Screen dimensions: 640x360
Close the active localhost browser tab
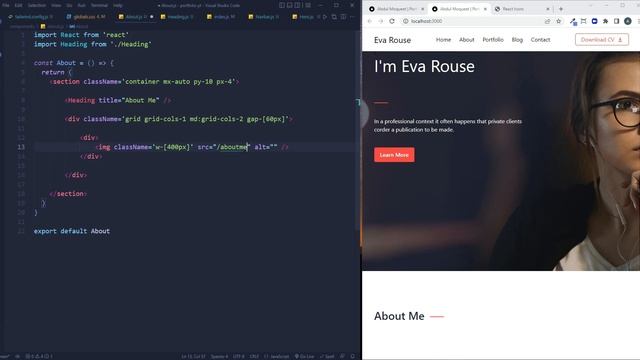click(x=485, y=9)
